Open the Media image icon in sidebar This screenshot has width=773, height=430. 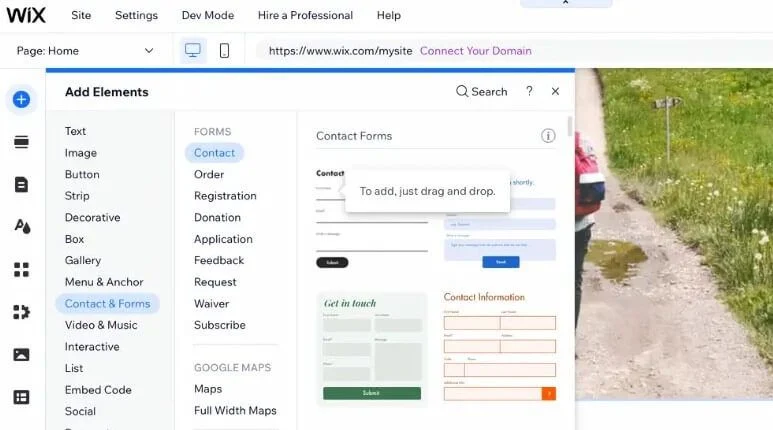(x=21, y=355)
